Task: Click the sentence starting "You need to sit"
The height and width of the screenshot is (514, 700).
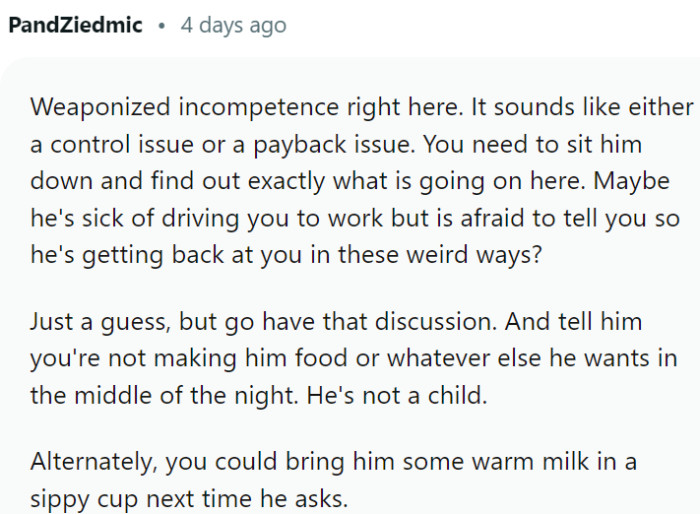Action: click(530, 144)
